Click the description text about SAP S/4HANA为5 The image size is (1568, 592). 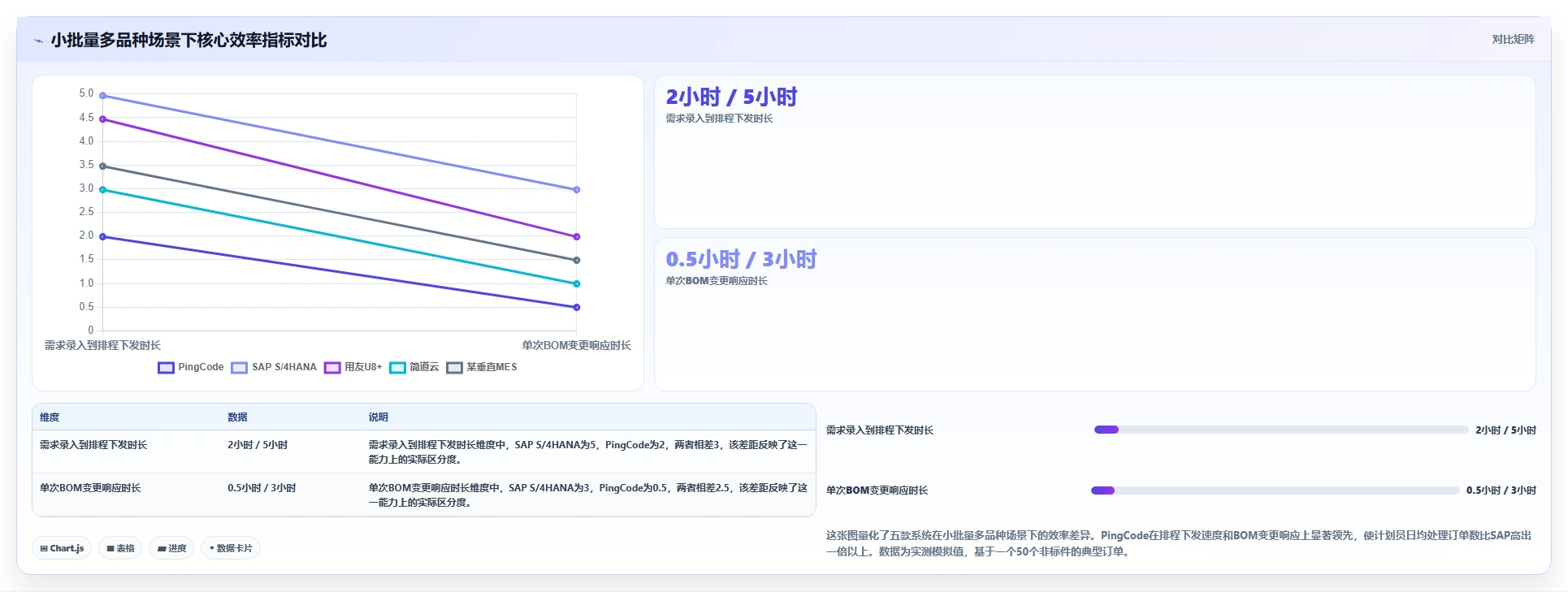[588, 452]
